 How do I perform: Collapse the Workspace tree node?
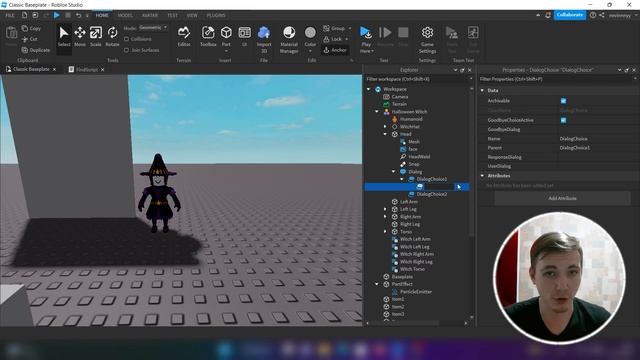coord(369,89)
